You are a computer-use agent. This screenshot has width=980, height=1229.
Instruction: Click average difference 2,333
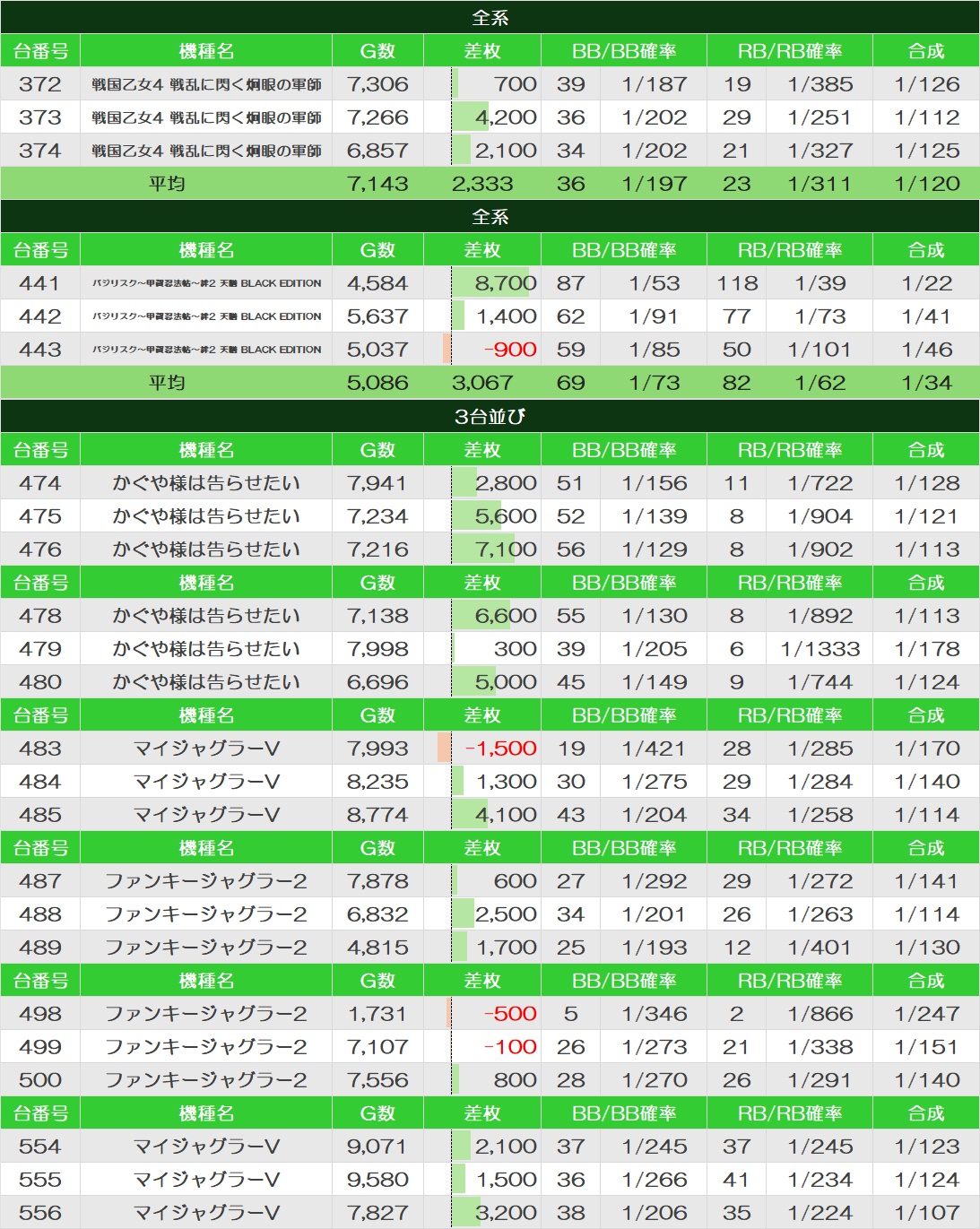(482, 184)
